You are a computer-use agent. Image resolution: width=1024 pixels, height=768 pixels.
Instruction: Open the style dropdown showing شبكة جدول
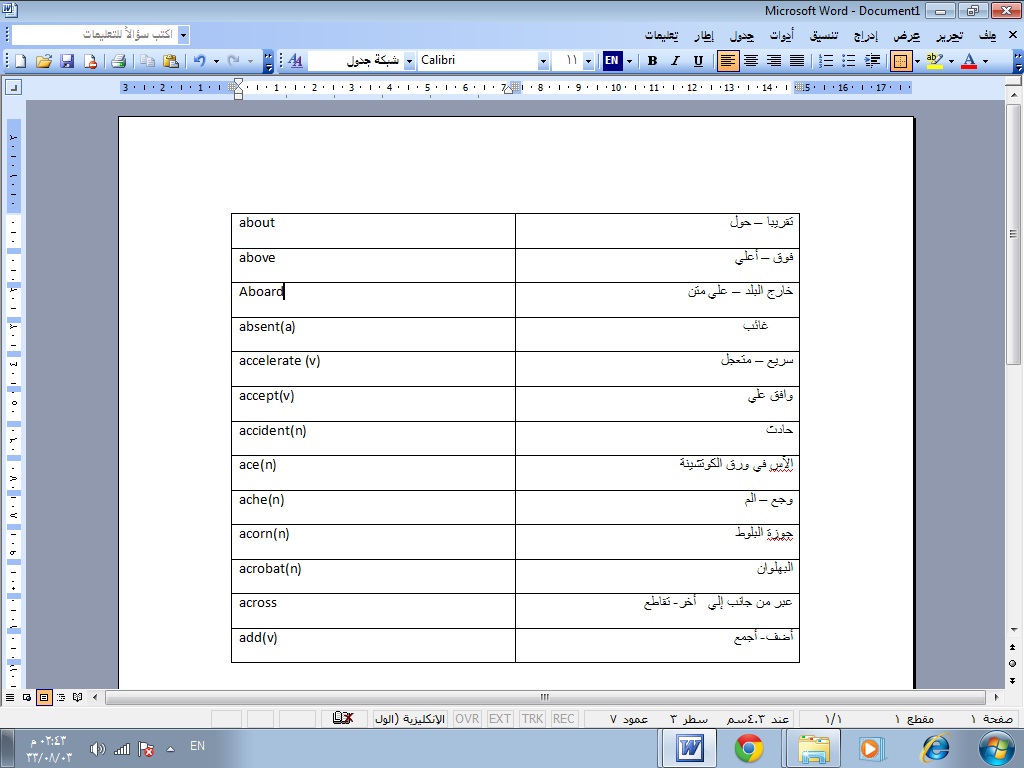409,61
